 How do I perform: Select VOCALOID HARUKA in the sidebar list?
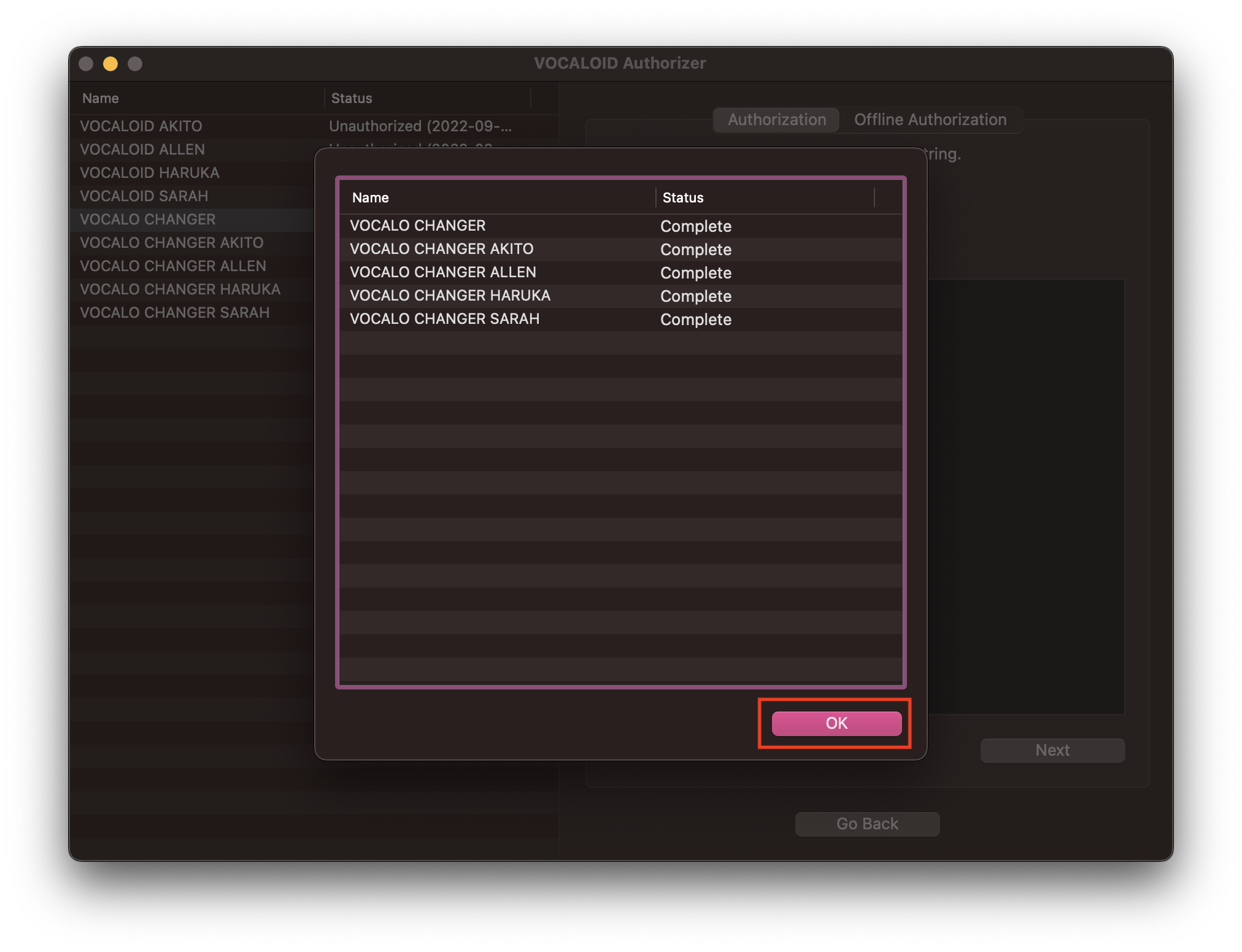(149, 173)
